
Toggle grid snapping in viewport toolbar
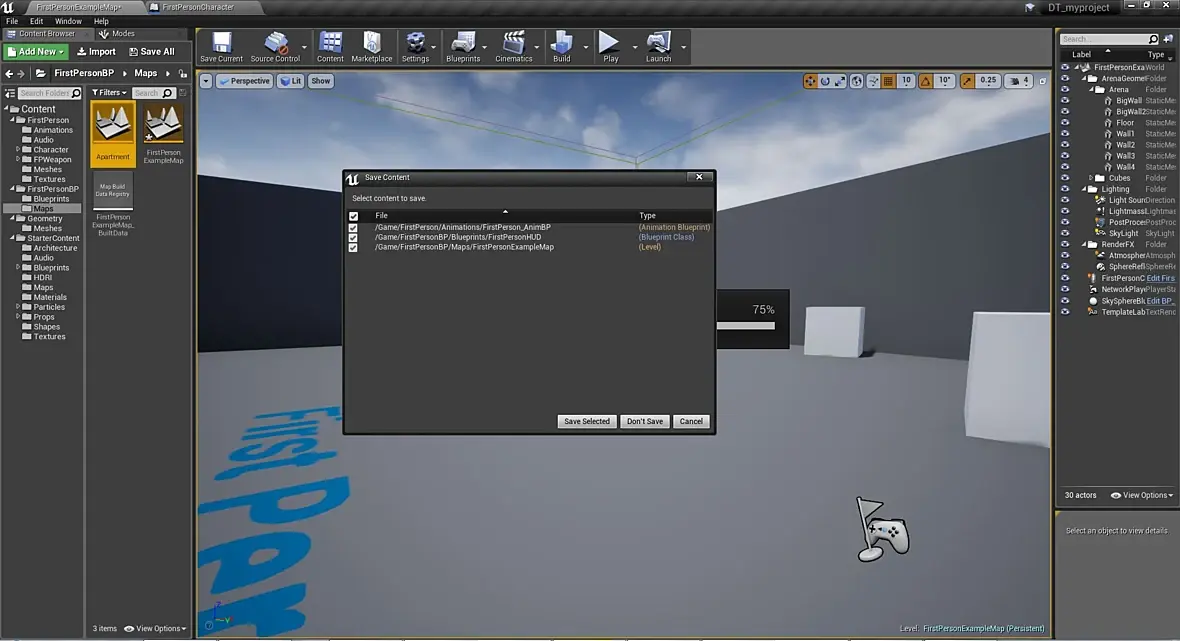click(889, 81)
